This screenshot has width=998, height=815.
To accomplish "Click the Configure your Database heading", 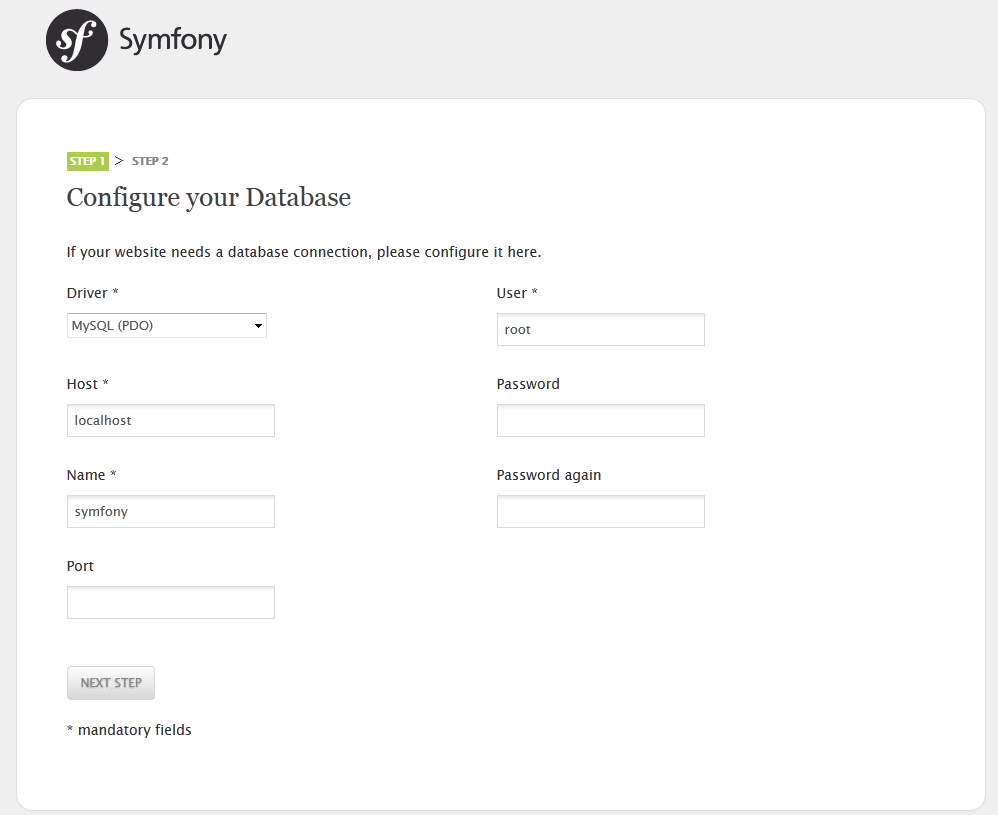I will (x=208, y=197).
